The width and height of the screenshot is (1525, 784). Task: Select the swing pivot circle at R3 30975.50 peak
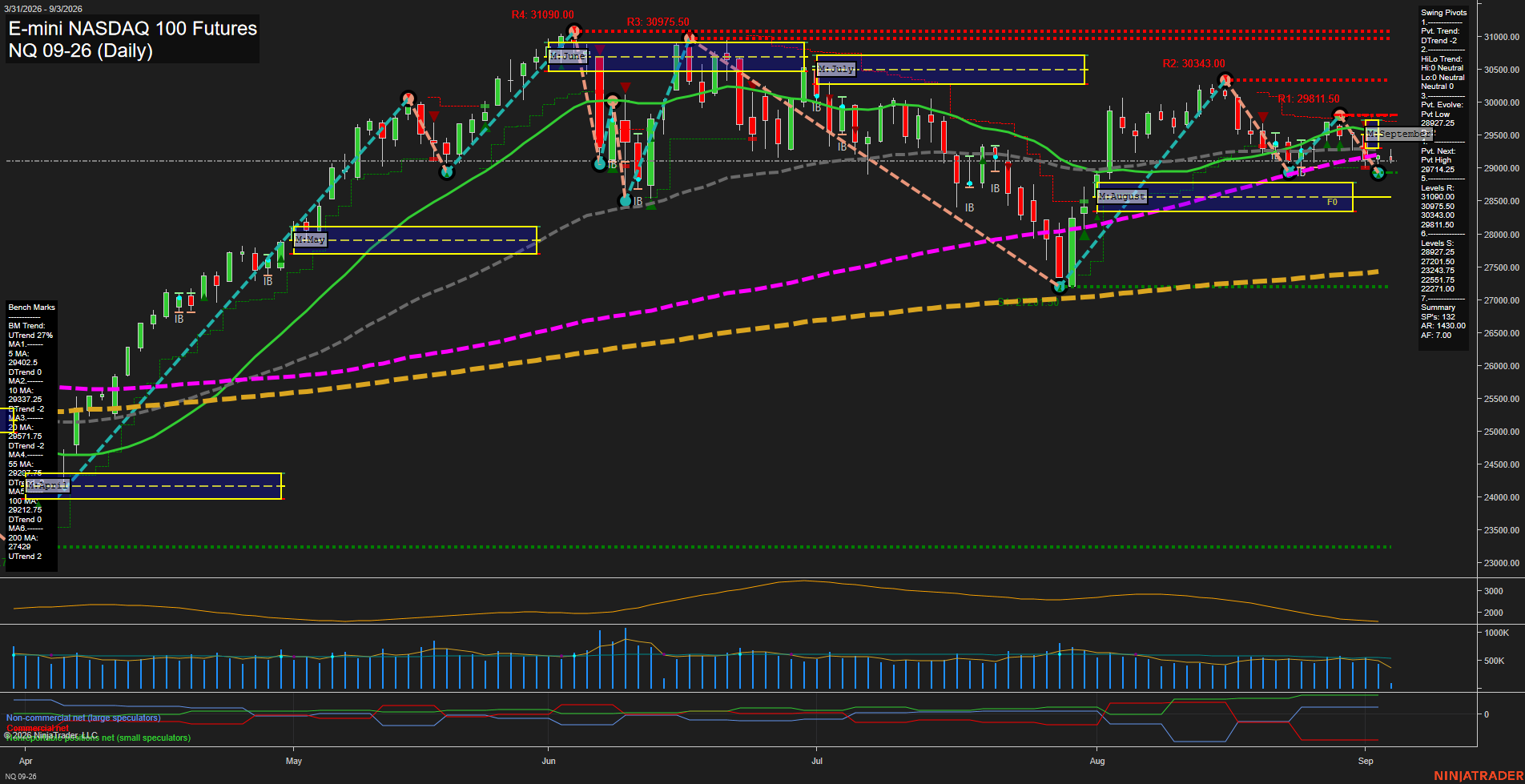[689, 38]
